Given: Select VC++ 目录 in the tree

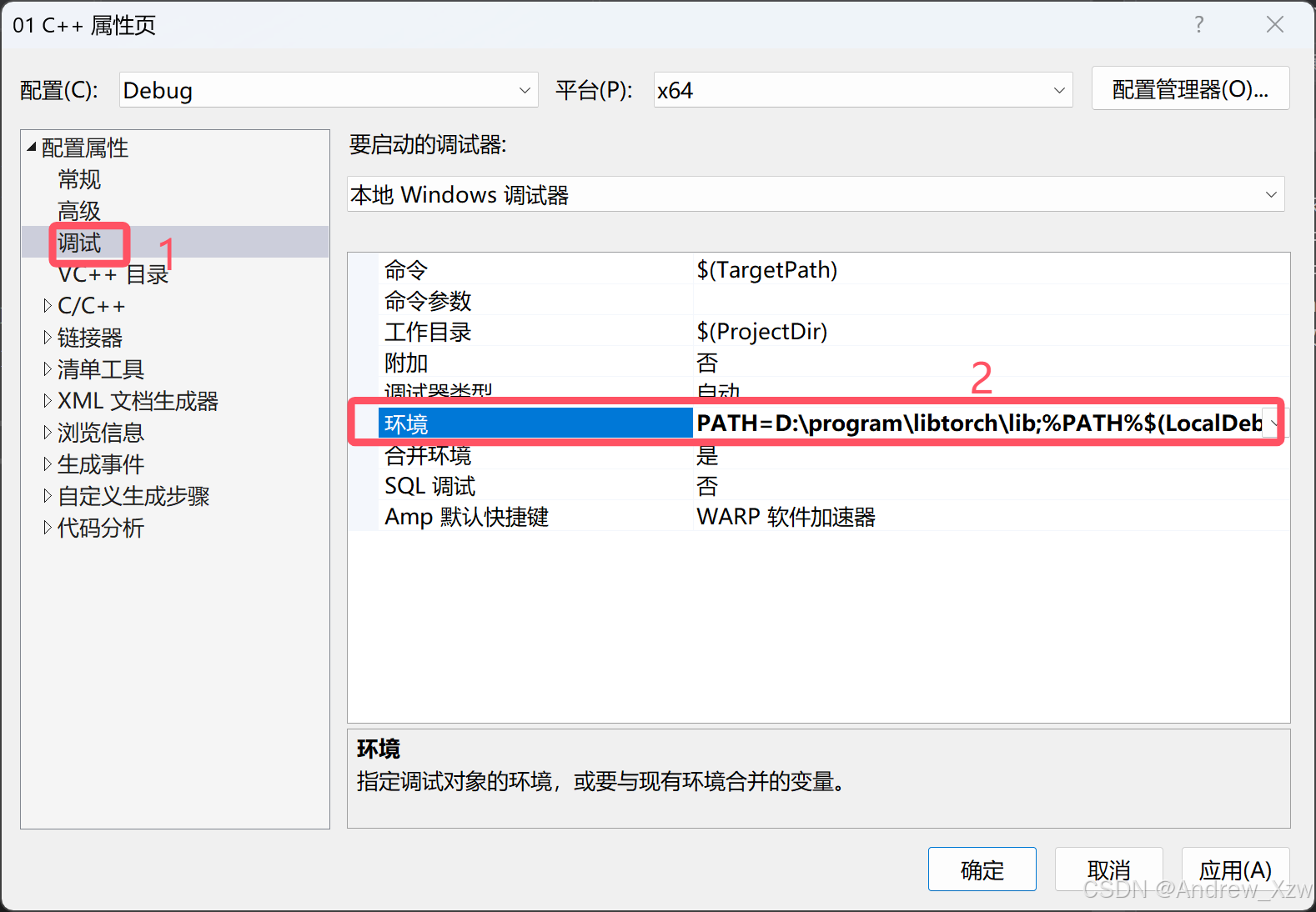Looking at the screenshot, I should [113, 274].
